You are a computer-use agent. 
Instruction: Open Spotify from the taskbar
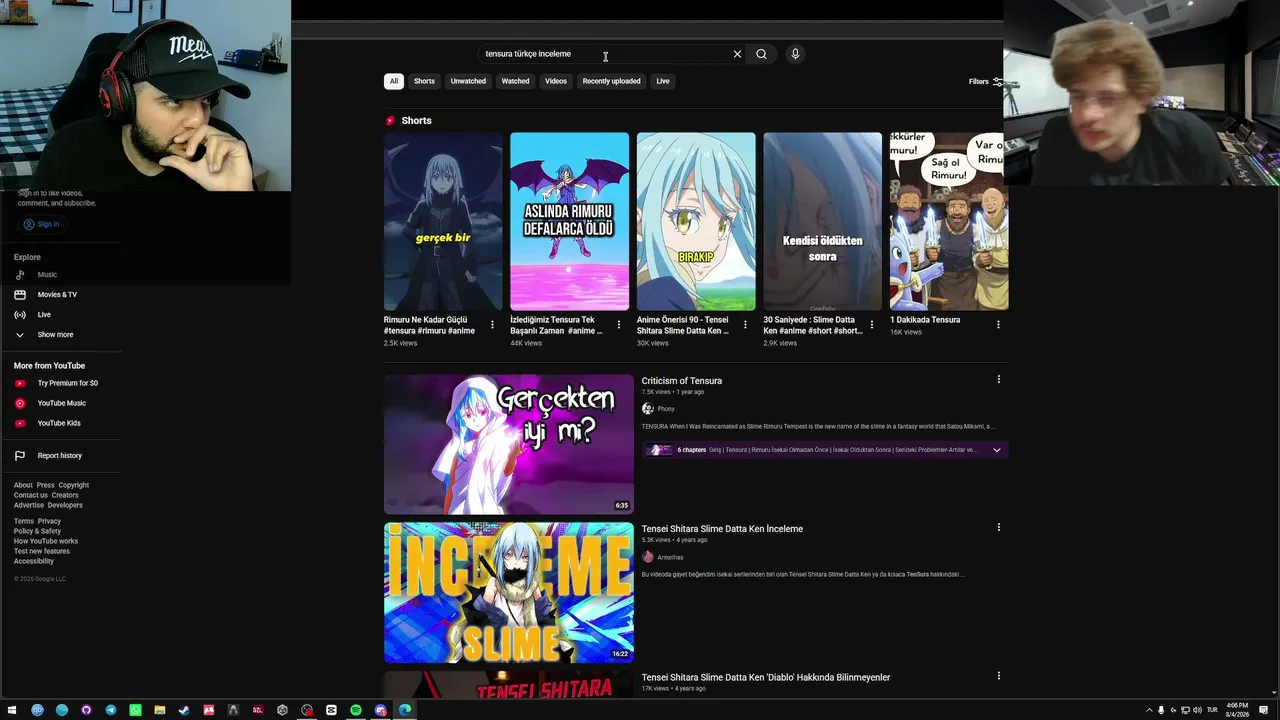356,710
